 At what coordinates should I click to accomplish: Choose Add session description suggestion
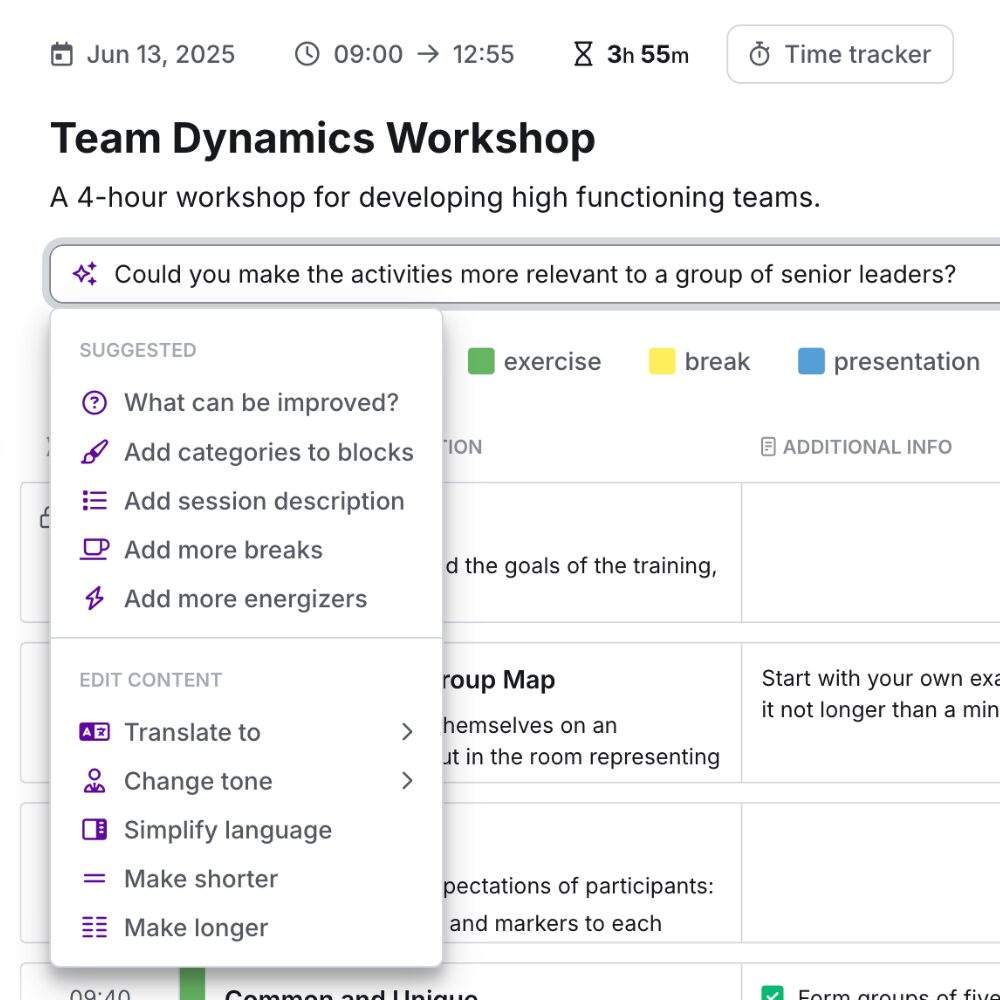pyautogui.click(x=263, y=501)
